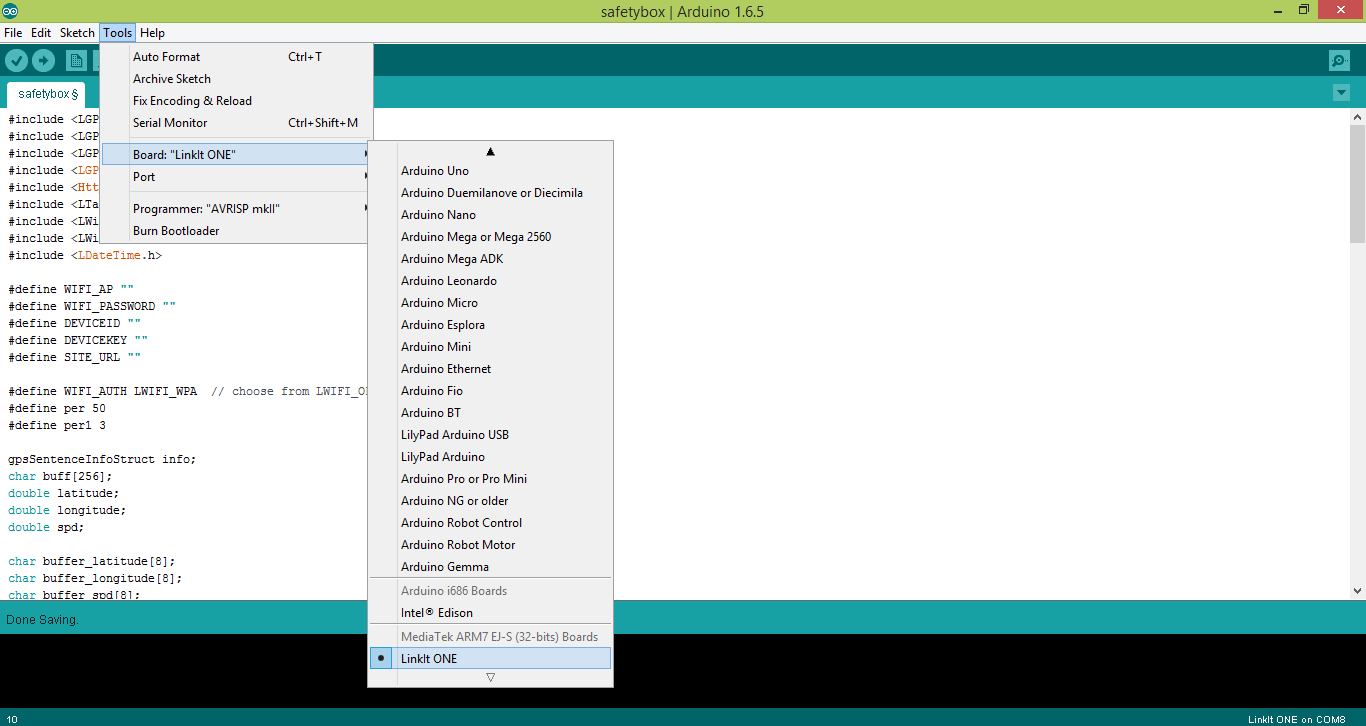
Task: Select Arduino Robot Control
Action: (x=490, y=523)
